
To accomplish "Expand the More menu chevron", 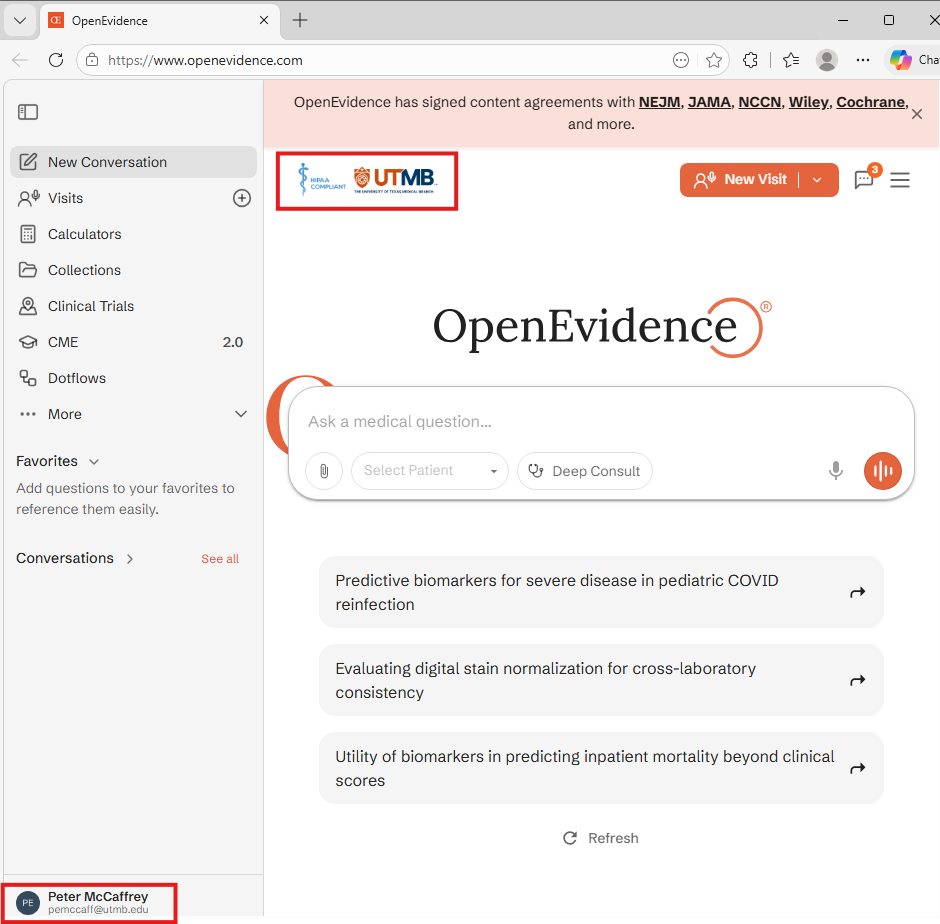I will pyautogui.click(x=241, y=414).
